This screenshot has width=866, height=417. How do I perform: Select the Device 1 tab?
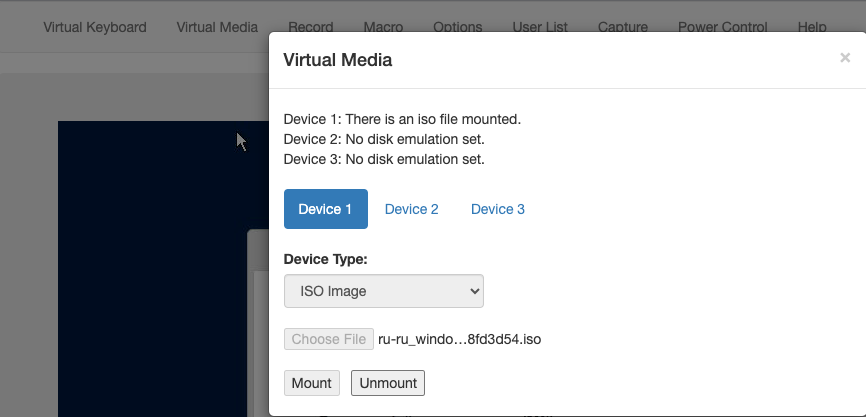pyautogui.click(x=325, y=209)
